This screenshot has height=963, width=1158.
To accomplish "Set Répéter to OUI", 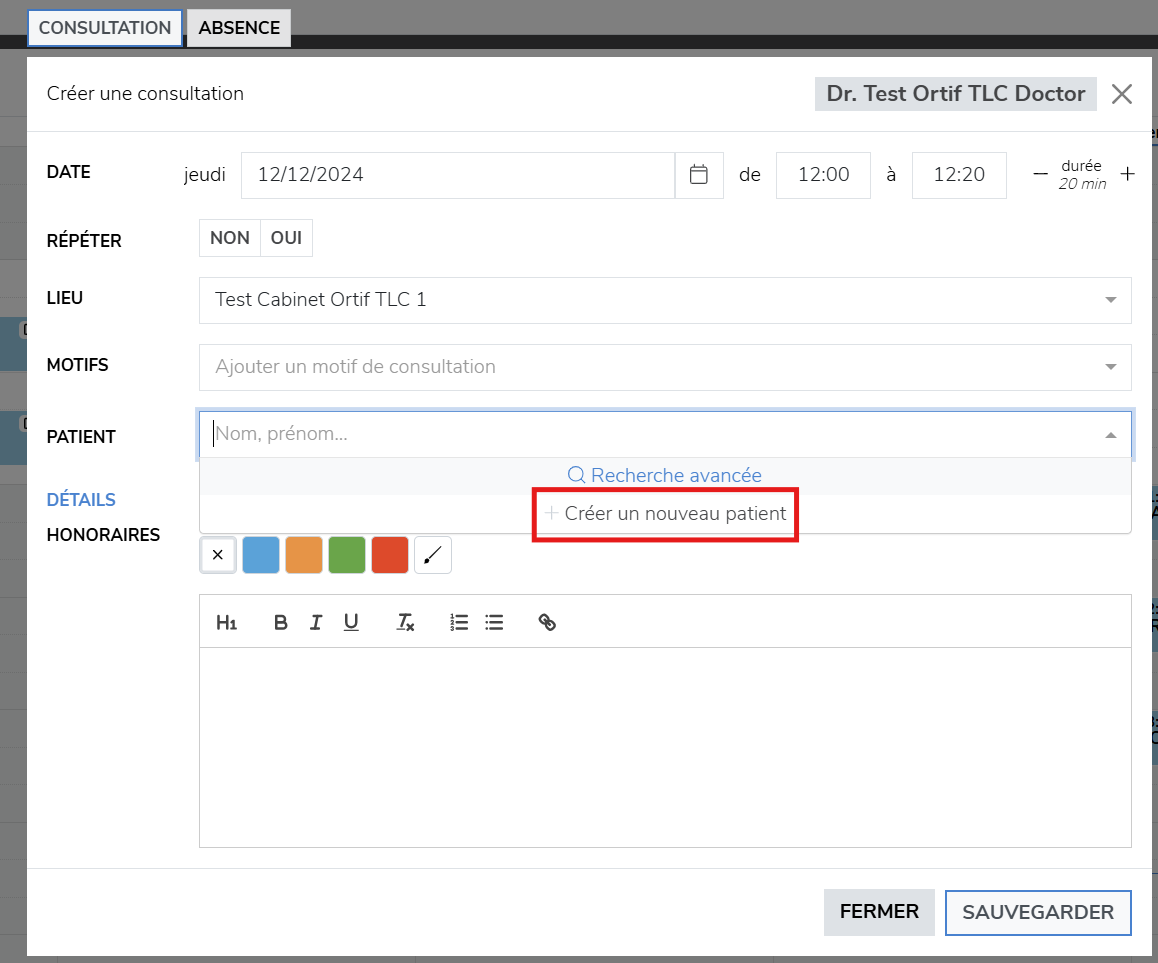I will pyautogui.click(x=287, y=238).
